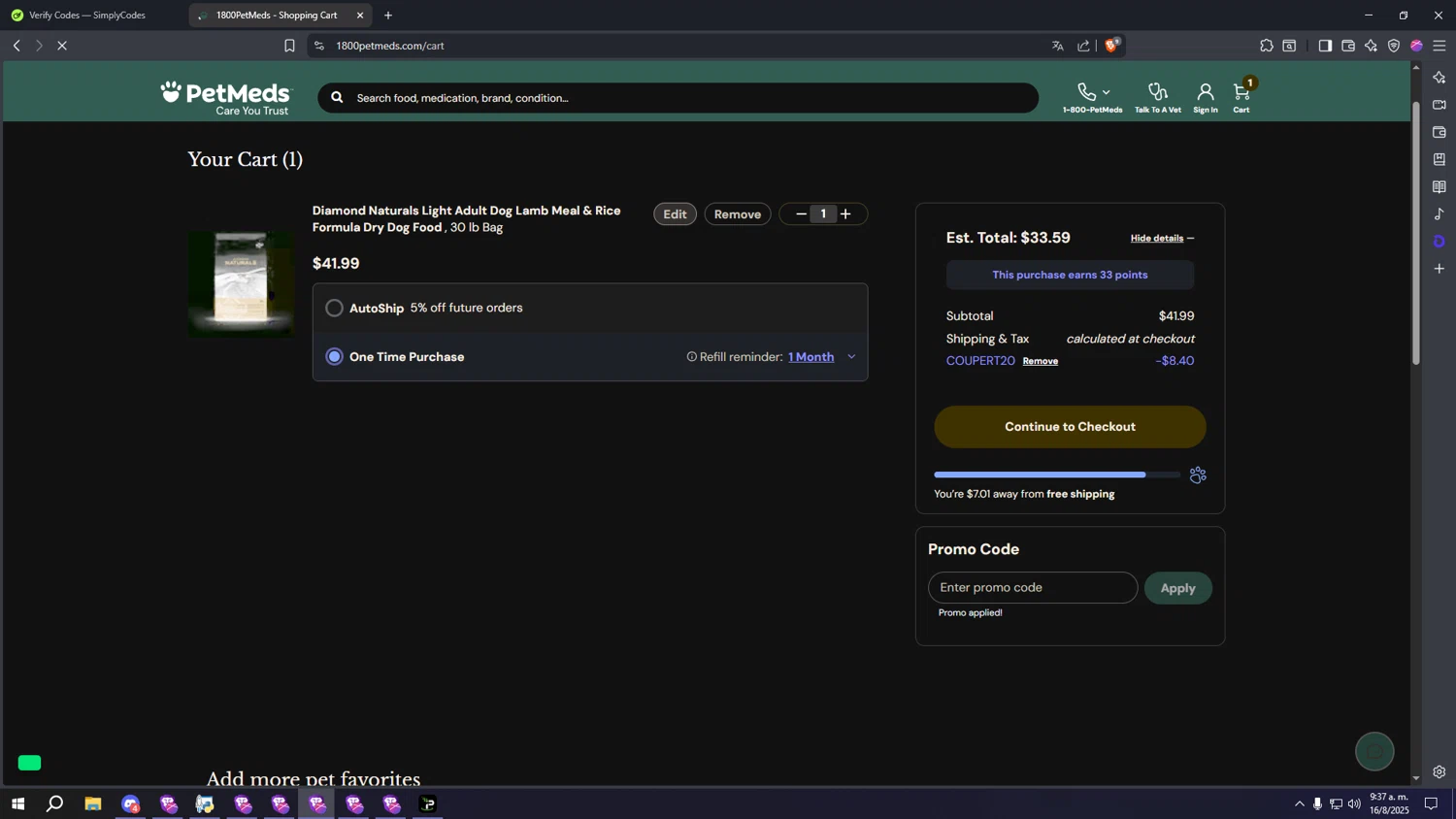Expand the phone number dropdown chevron

pos(1106,93)
